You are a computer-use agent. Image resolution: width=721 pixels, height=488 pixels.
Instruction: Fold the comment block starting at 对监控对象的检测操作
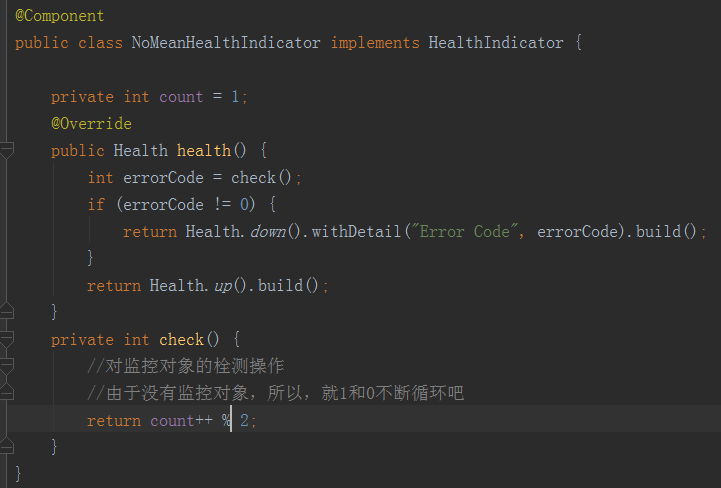pos(6,366)
